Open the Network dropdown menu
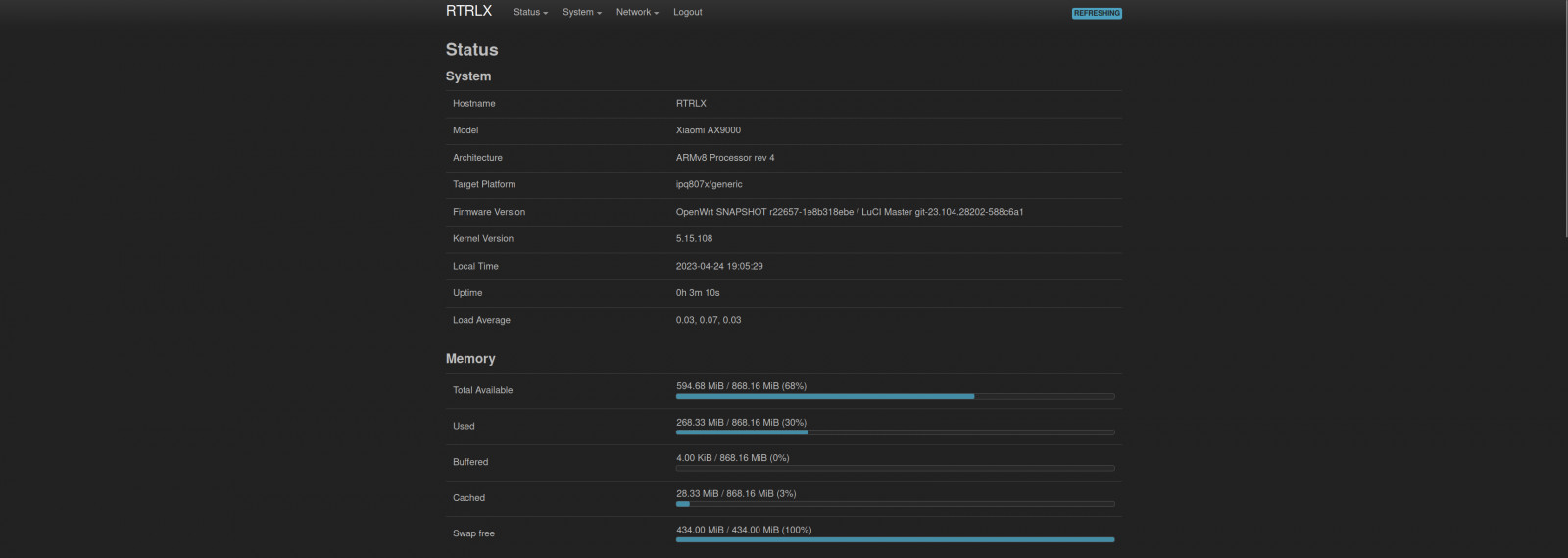Viewport: 1568px width, 558px height. click(637, 12)
